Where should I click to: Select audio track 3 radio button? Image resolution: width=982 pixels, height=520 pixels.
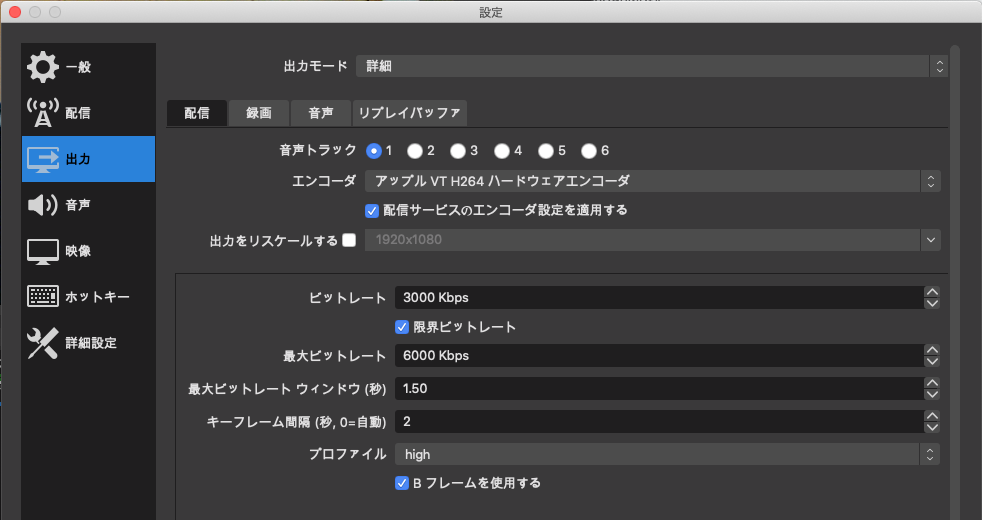click(x=458, y=151)
